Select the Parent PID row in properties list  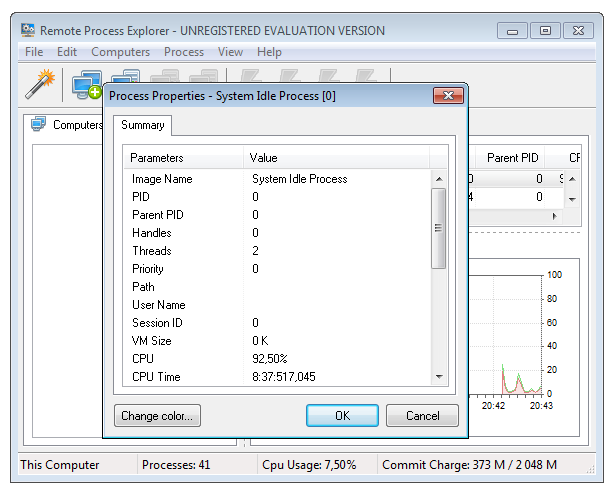(x=278, y=215)
